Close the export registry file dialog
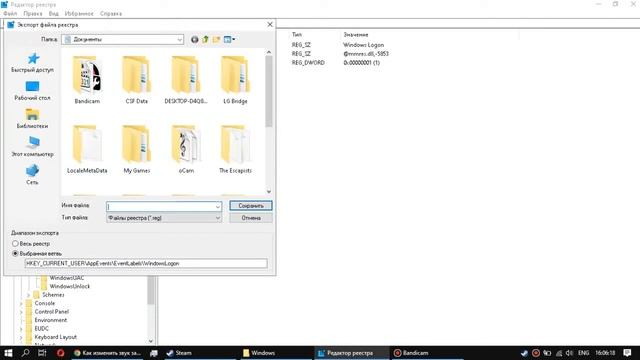640x360 pixels. [x=270, y=24]
